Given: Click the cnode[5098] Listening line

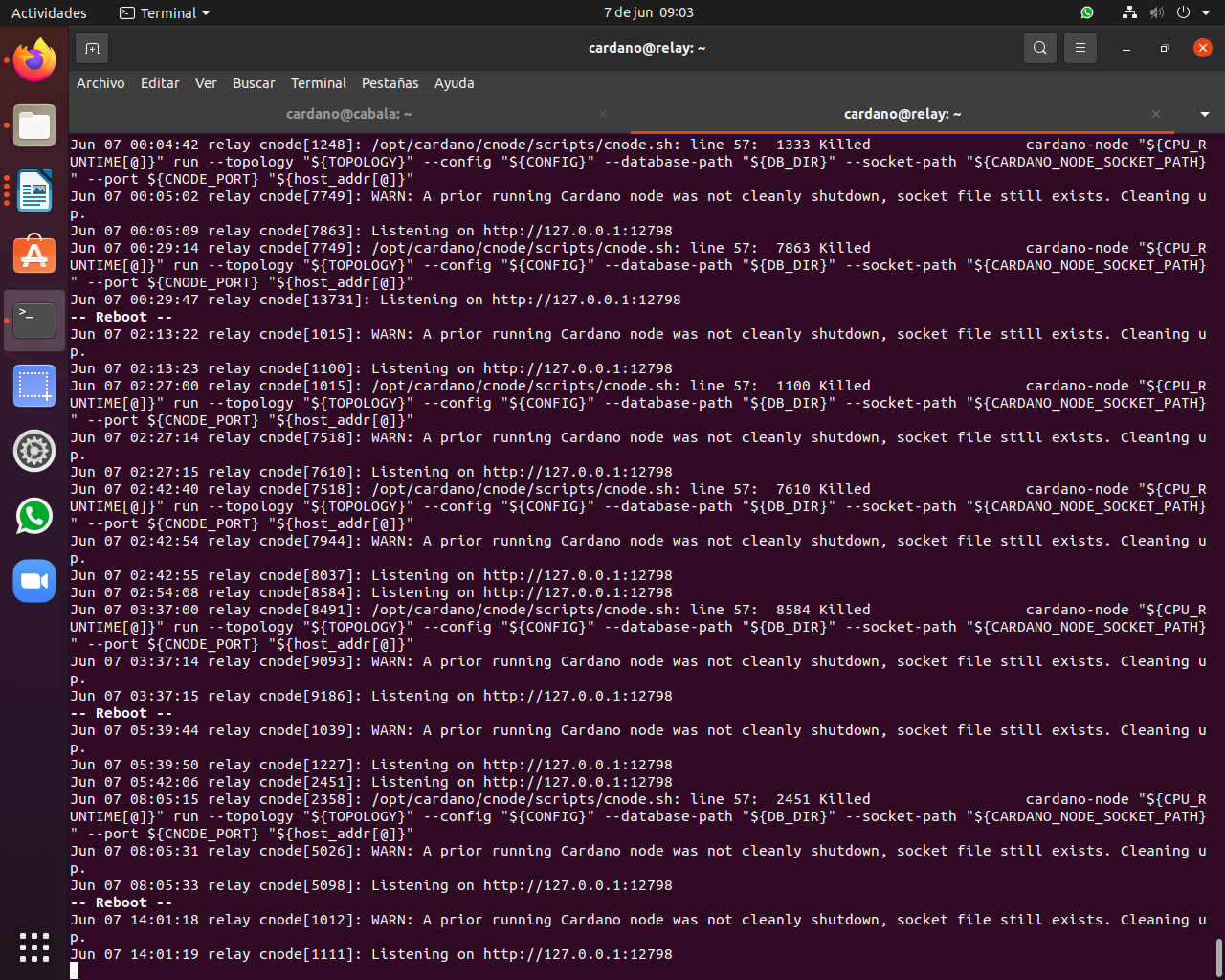Looking at the screenshot, I should pos(371,885).
